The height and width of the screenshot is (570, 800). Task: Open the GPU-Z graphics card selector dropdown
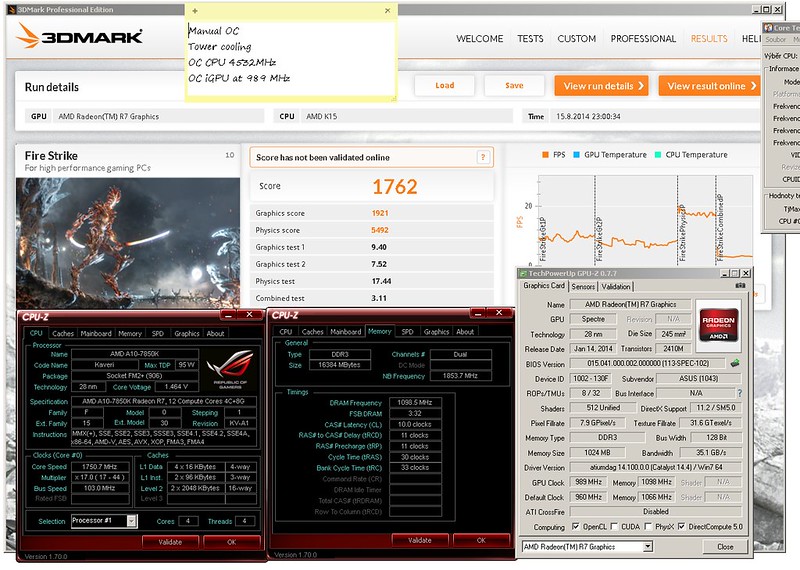coord(647,547)
